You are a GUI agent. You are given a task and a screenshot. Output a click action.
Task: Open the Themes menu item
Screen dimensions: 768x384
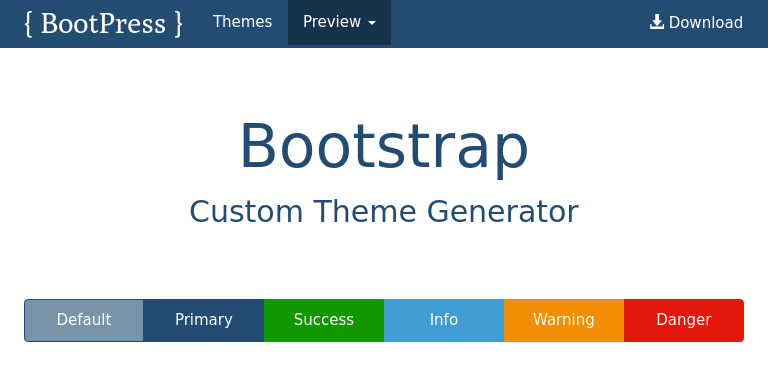click(x=242, y=22)
